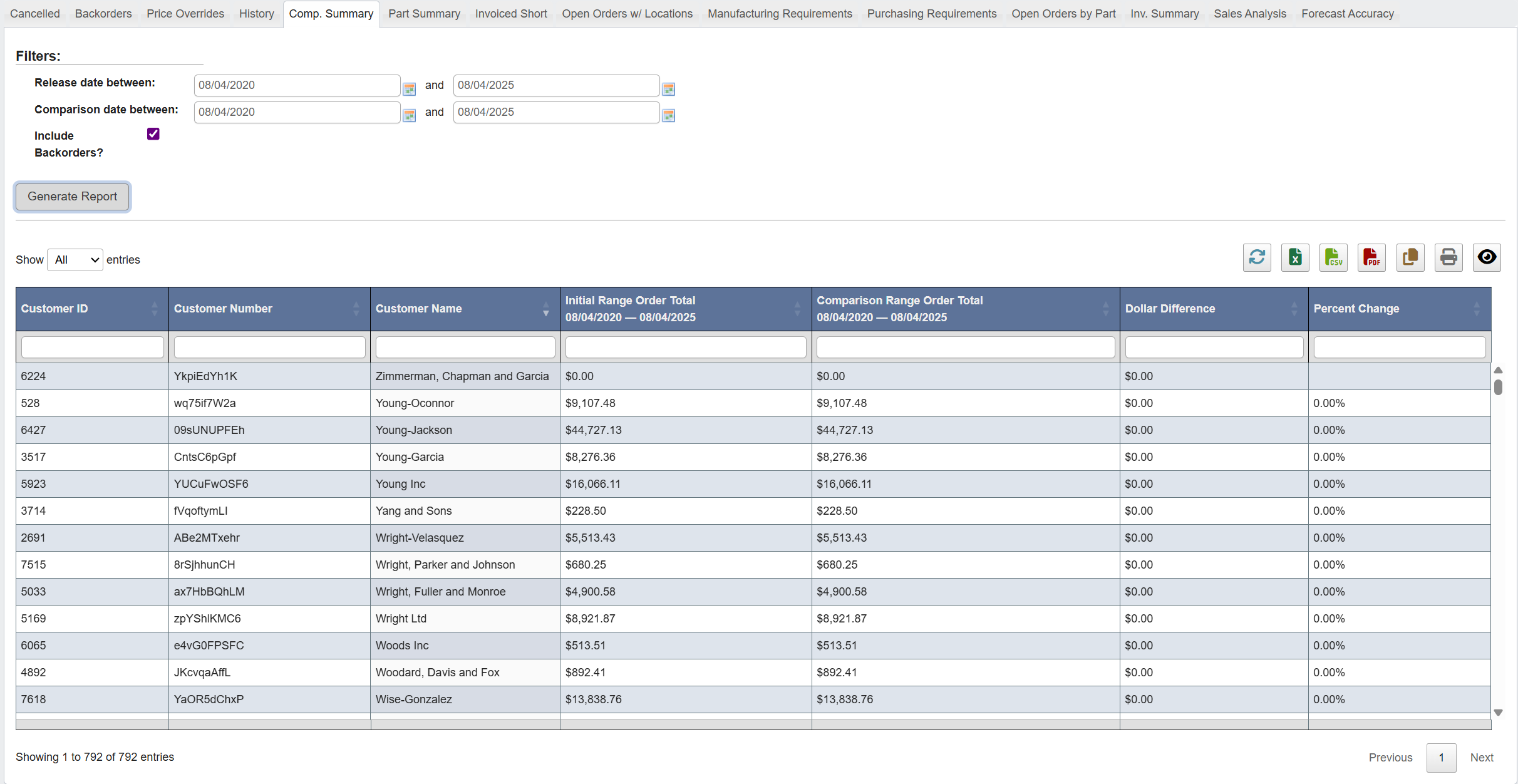Export the report to PDF
The height and width of the screenshot is (784, 1518).
pos(1371,257)
